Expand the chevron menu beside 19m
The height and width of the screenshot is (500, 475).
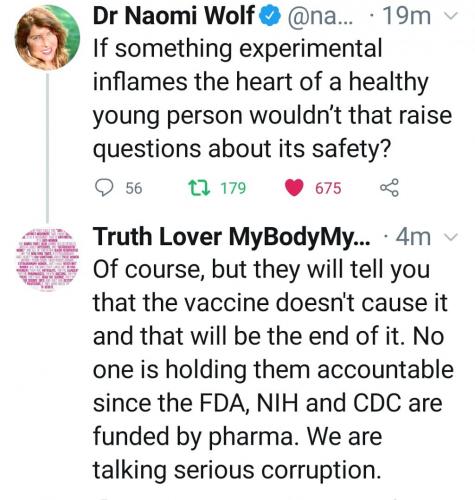tap(451, 16)
